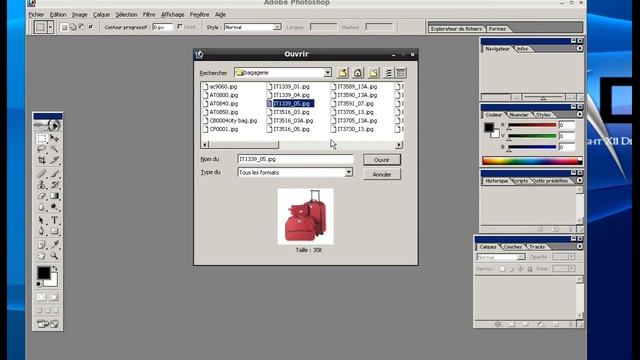The width and height of the screenshot is (640, 360).
Task: Toggle lock transparent pixels in Calques panel
Action: pyautogui.click(x=502, y=269)
